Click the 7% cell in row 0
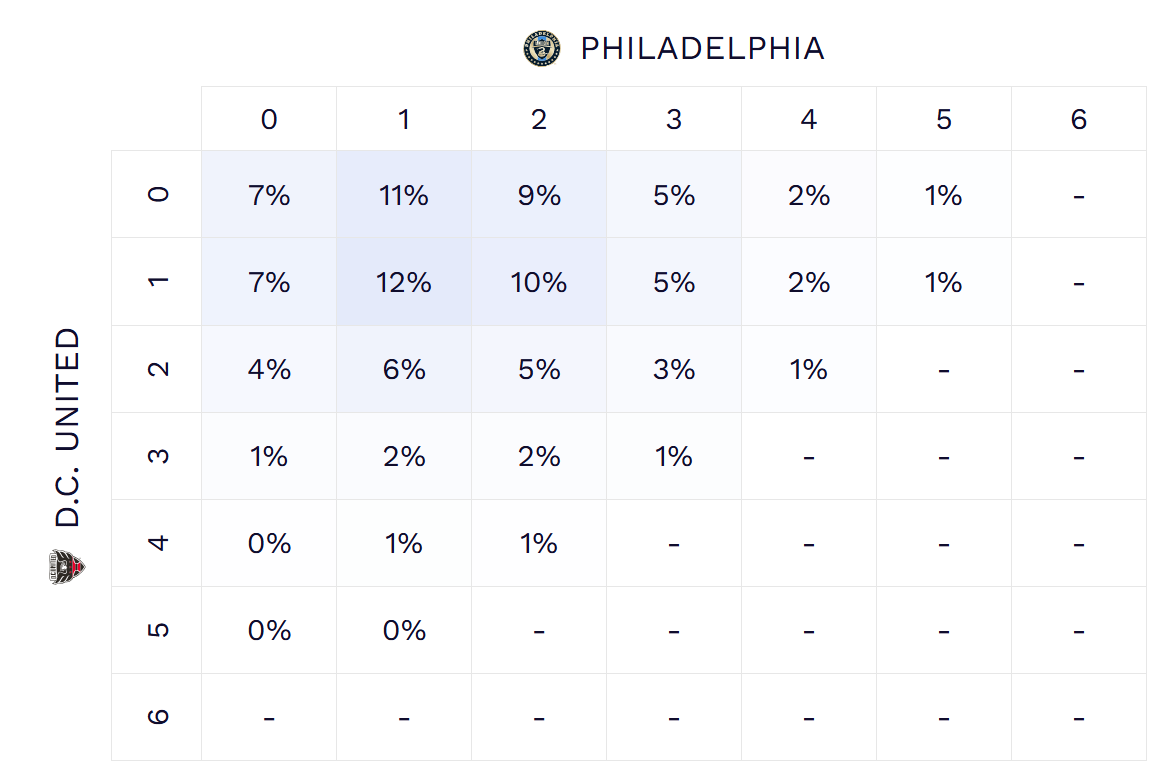Image resolution: width=1162 pixels, height=772 pixels. coord(269,195)
